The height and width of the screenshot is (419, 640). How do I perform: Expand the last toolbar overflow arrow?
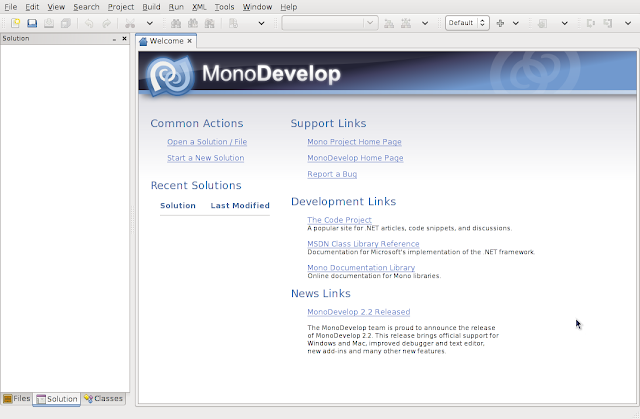point(628,23)
